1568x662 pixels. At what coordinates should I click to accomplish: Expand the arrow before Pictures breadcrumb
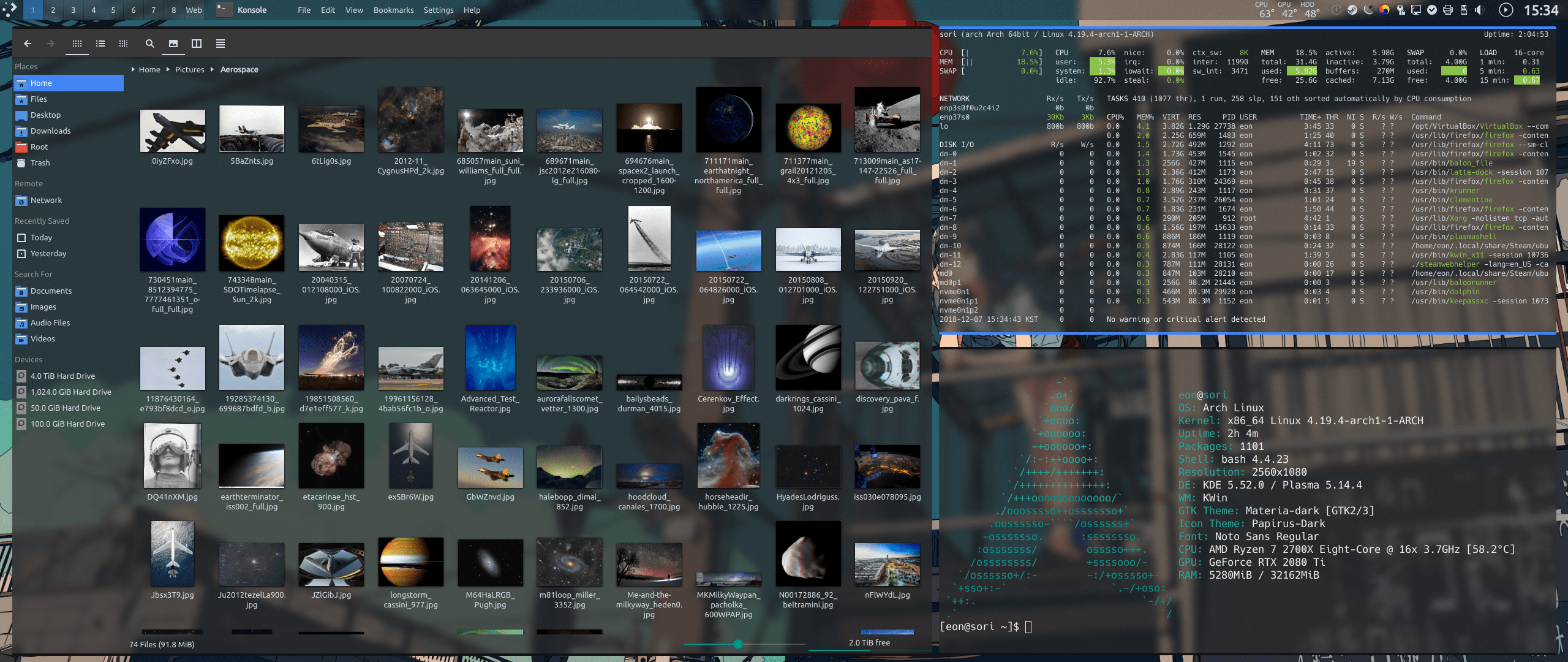169,70
